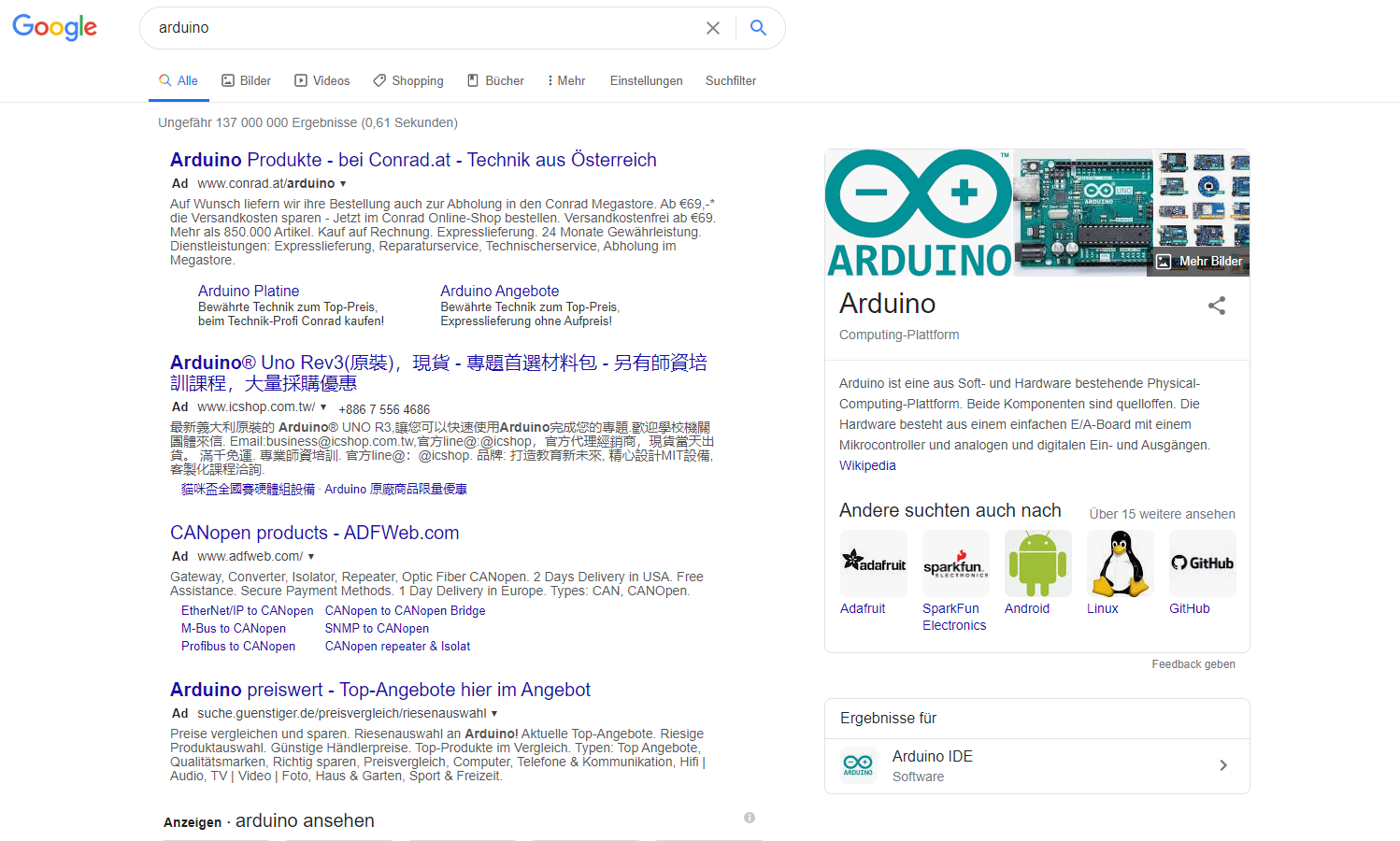Click the Feedback geben link
Screen dimensions: 1400x841
point(1193,664)
